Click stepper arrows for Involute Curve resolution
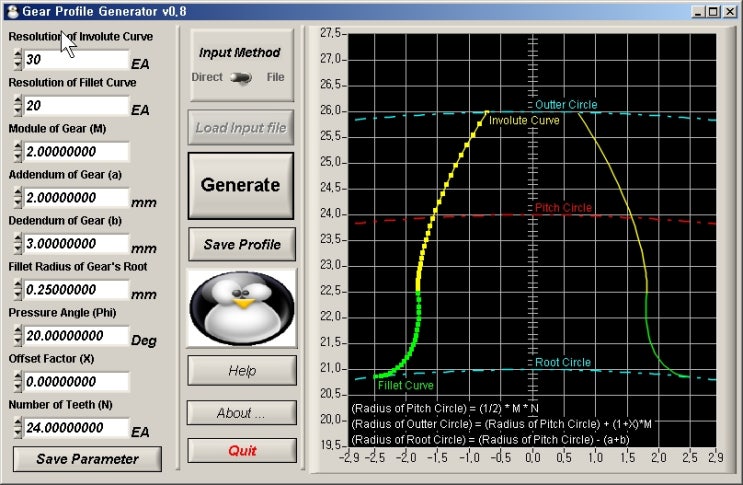The image size is (743, 485). [18, 60]
